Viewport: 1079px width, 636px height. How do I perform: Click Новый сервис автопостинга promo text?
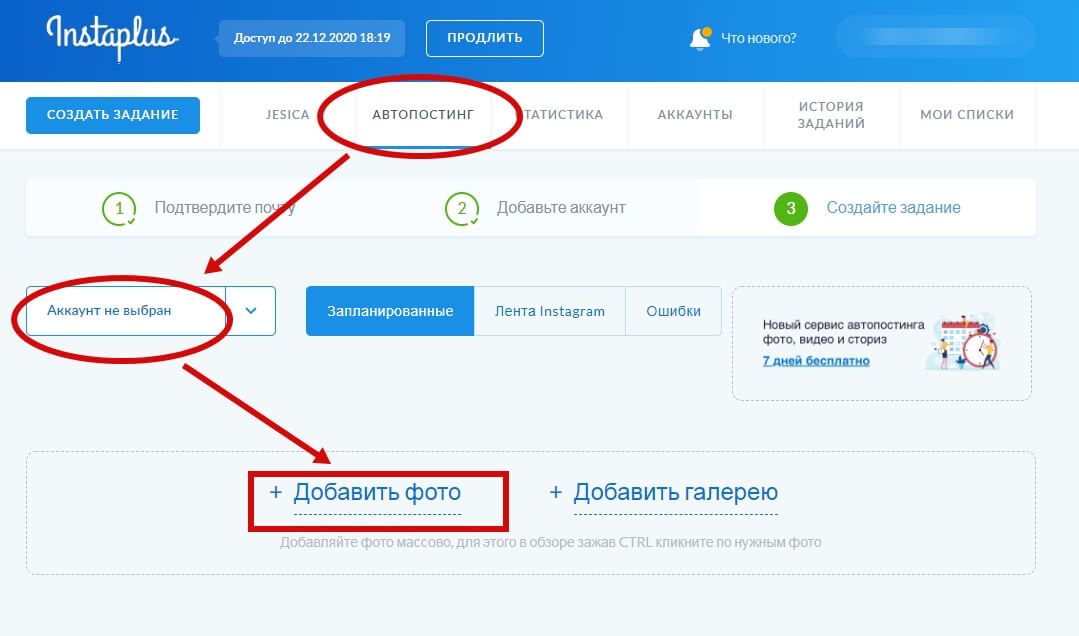point(843,332)
